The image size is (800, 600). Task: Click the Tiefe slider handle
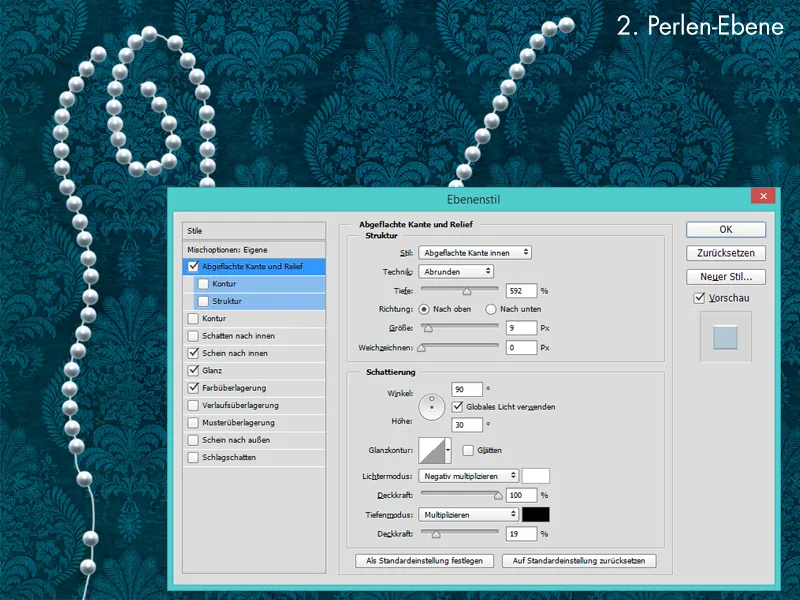[466, 291]
